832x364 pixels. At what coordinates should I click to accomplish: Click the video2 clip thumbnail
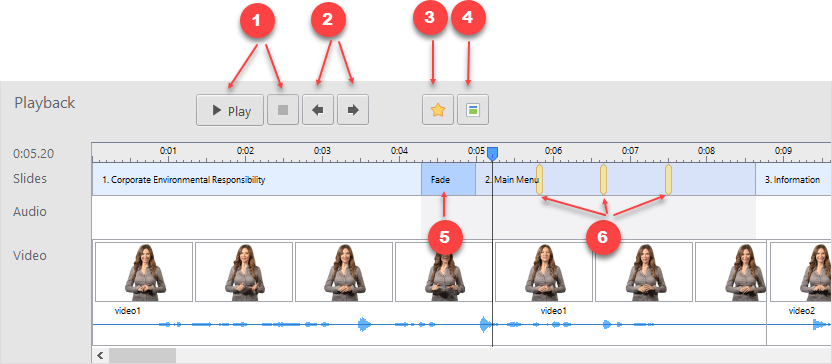coord(801,272)
